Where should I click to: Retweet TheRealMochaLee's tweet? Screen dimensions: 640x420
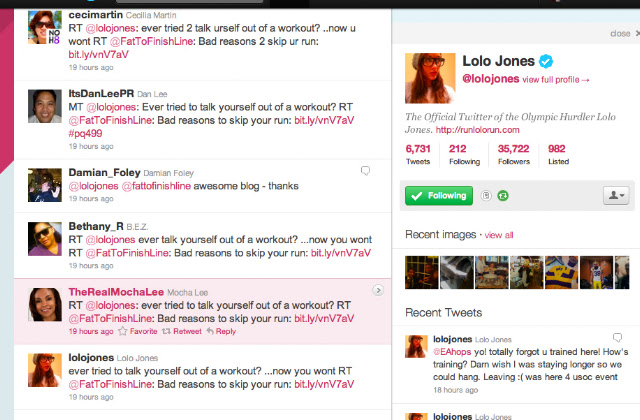coord(182,331)
